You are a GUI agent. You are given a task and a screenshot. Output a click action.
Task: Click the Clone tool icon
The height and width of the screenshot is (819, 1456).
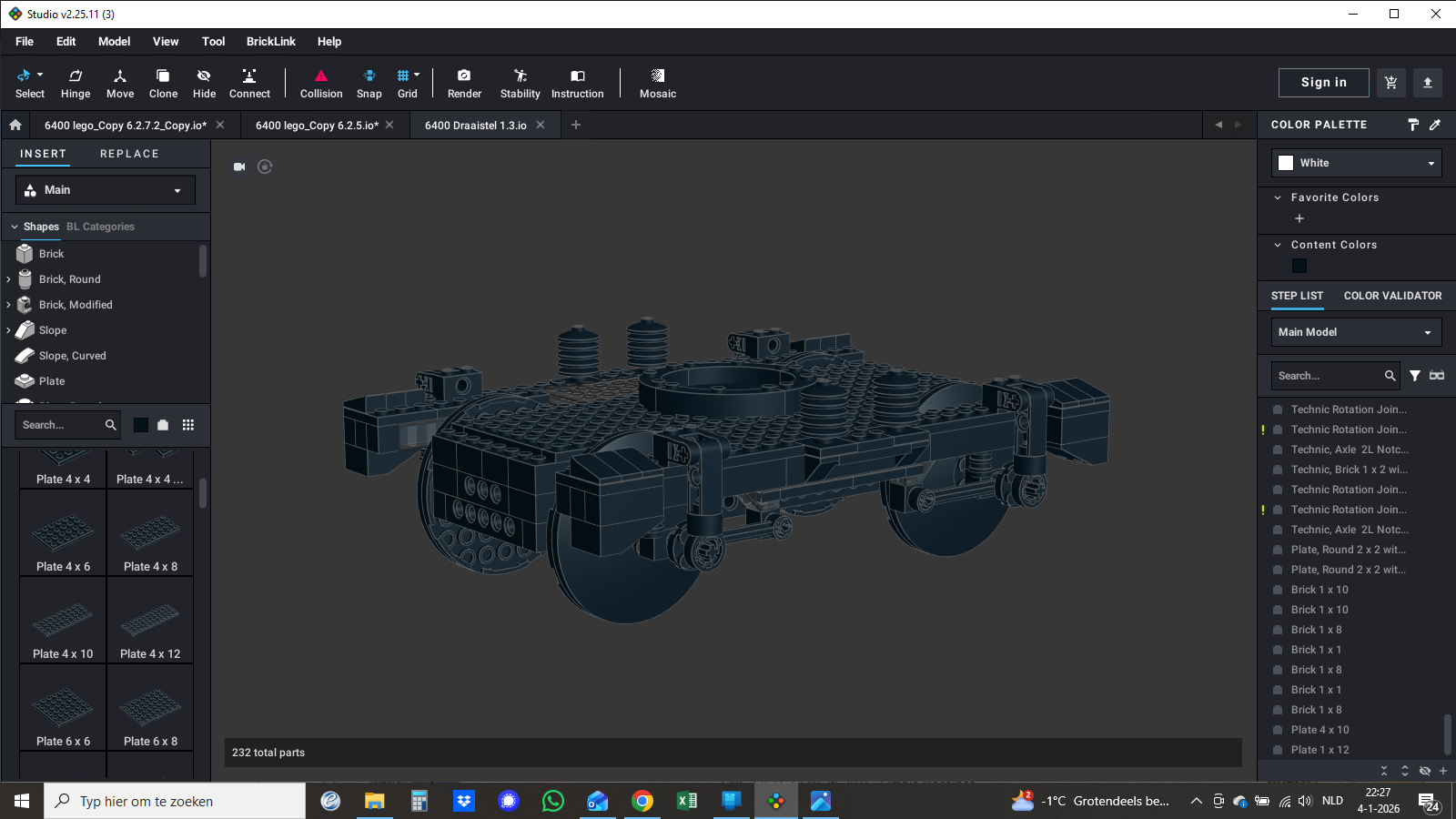point(163,83)
